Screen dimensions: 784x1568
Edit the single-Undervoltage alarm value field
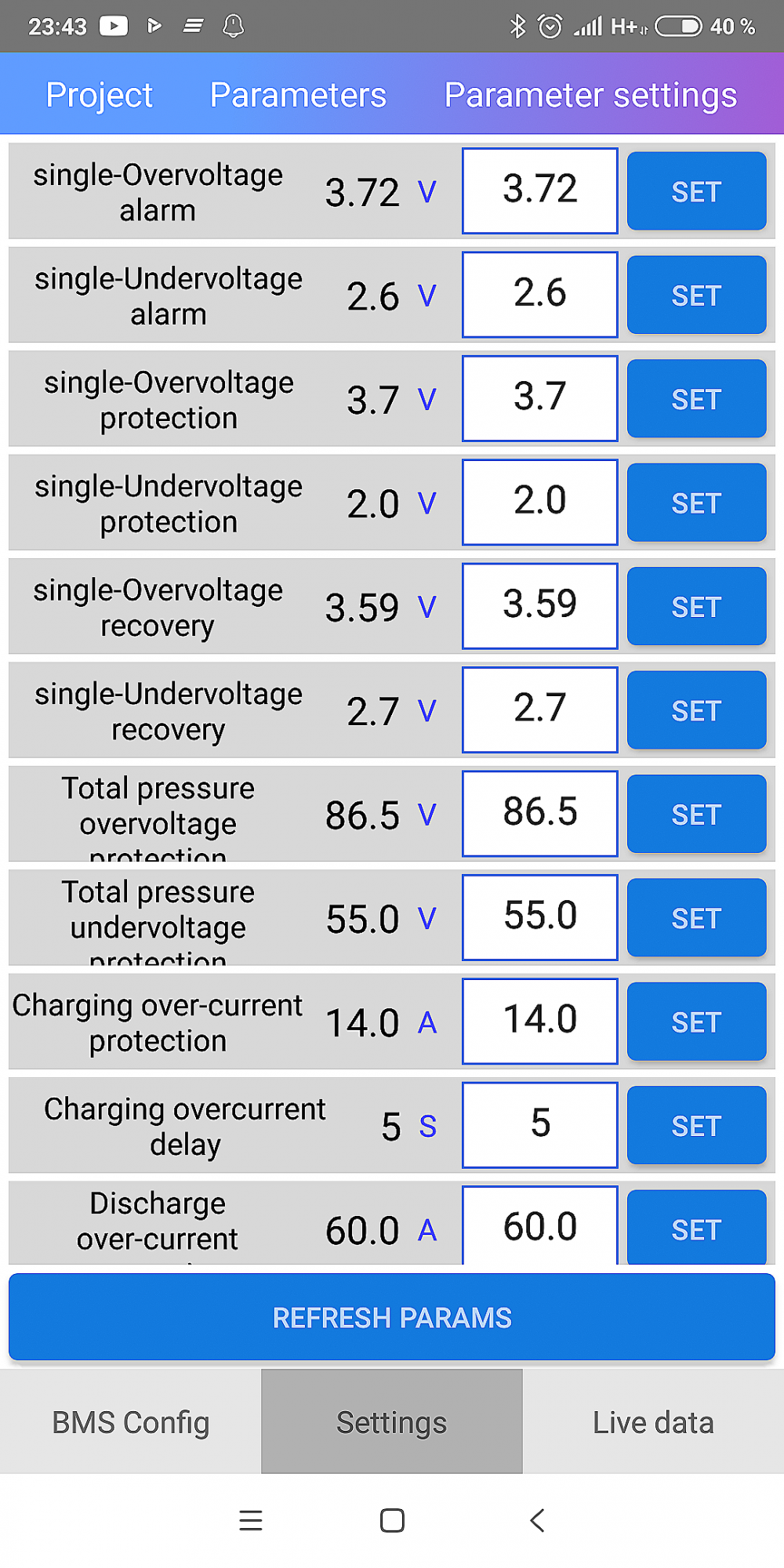539,295
